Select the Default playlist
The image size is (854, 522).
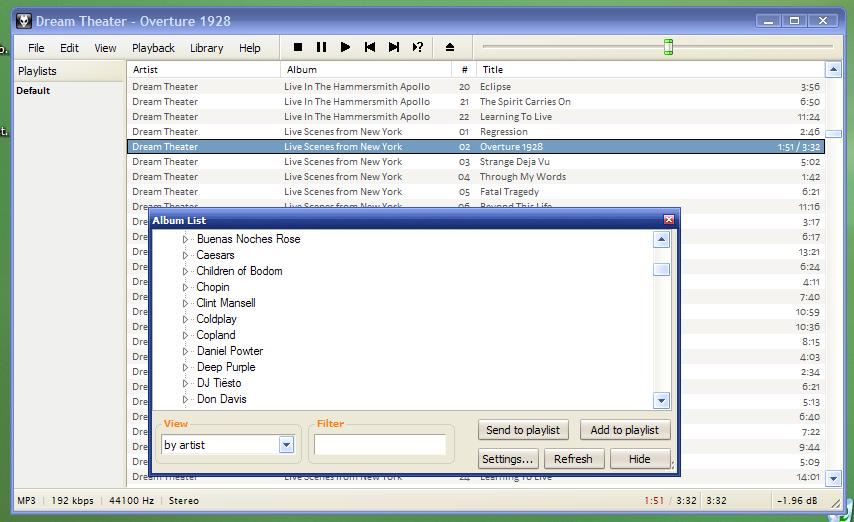[x=33, y=90]
